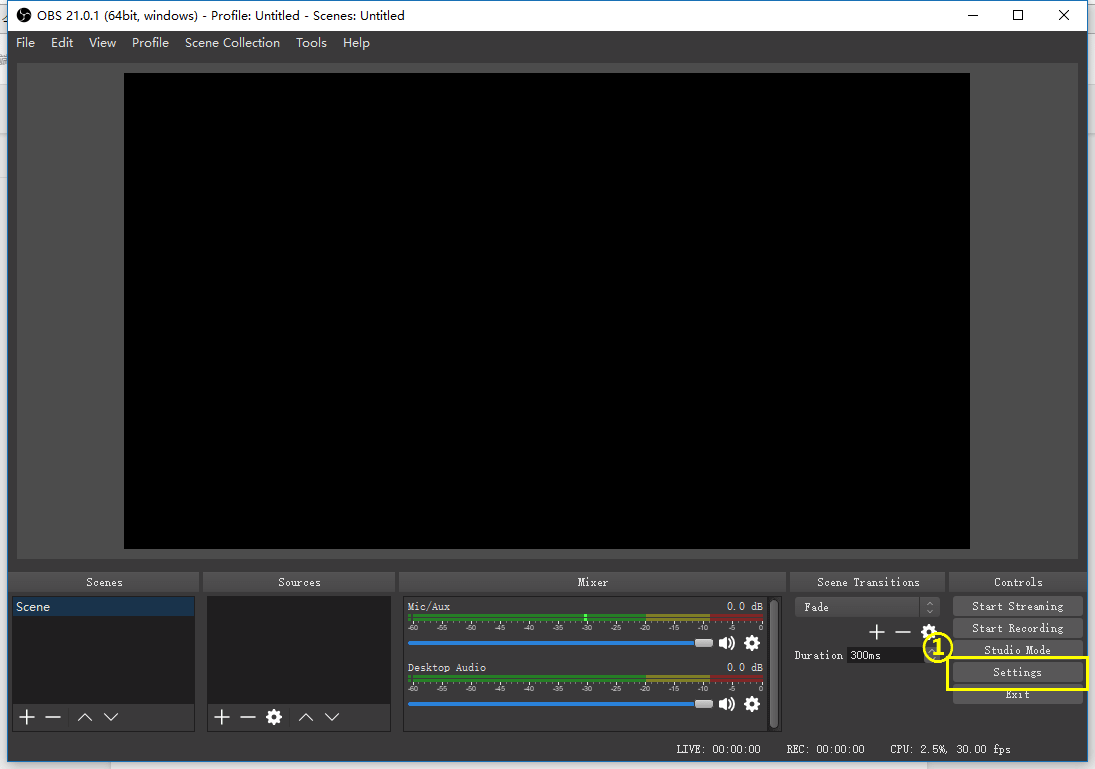This screenshot has width=1095, height=769.
Task: Remove the selected scene using the minus icon
Action: (53, 716)
